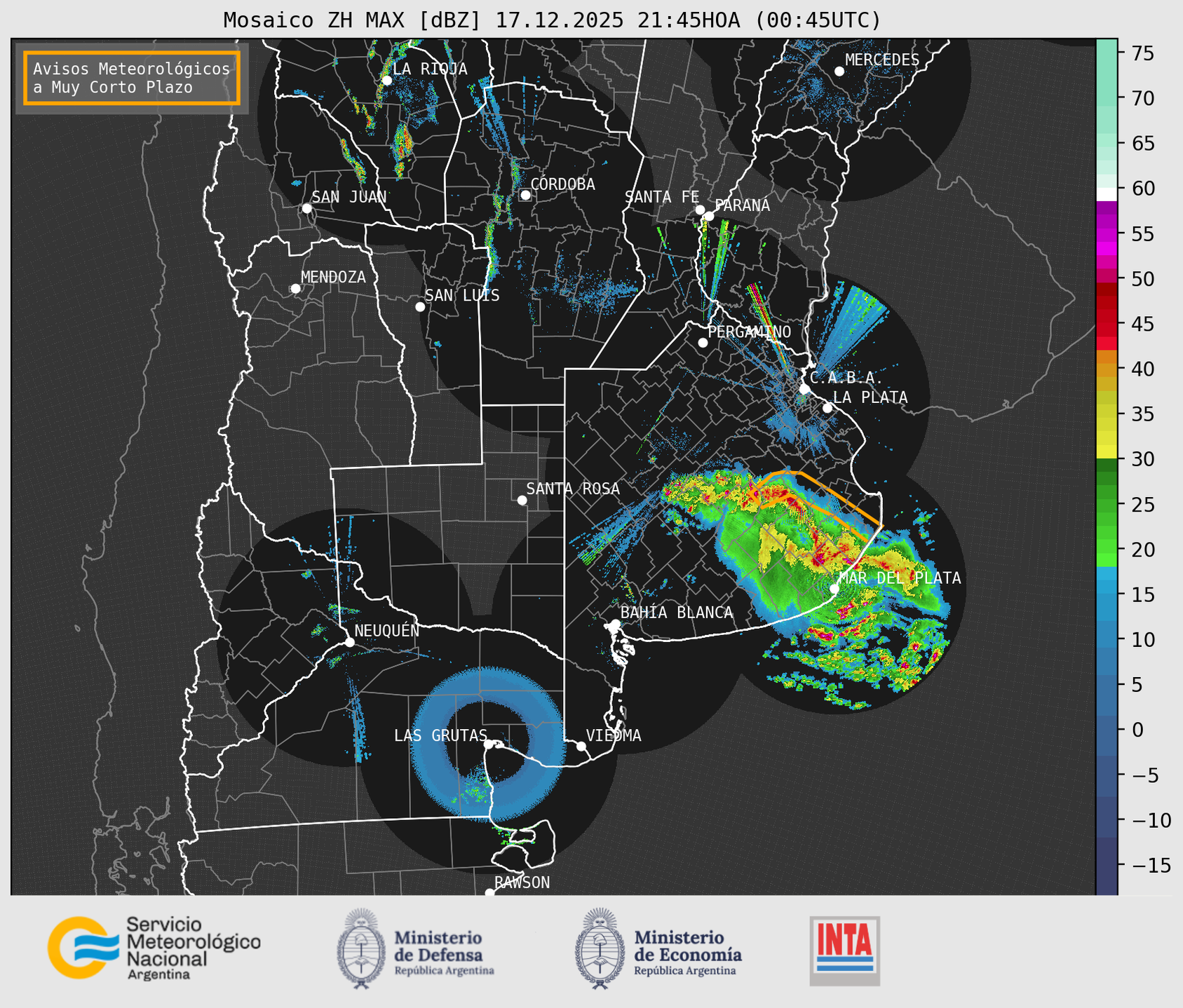
Task: Click the San Juan city marker dot
Action: (x=306, y=208)
